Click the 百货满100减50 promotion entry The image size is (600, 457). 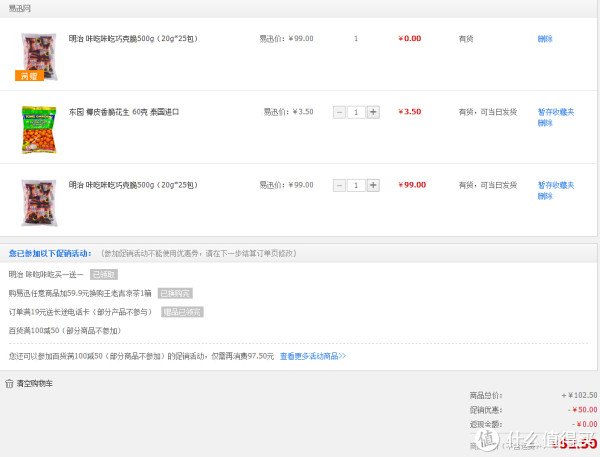click(65, 330)
